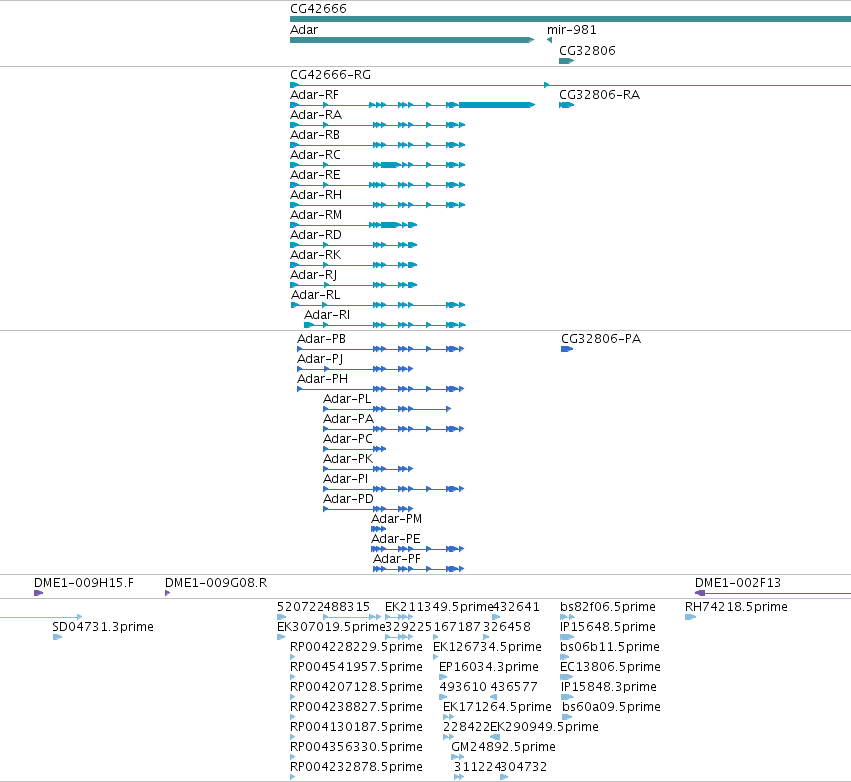Screen dimensions: 851x782
Task: Click the Adar-RD transcript label
Action: pyautogui.click(x=316, y=235)
